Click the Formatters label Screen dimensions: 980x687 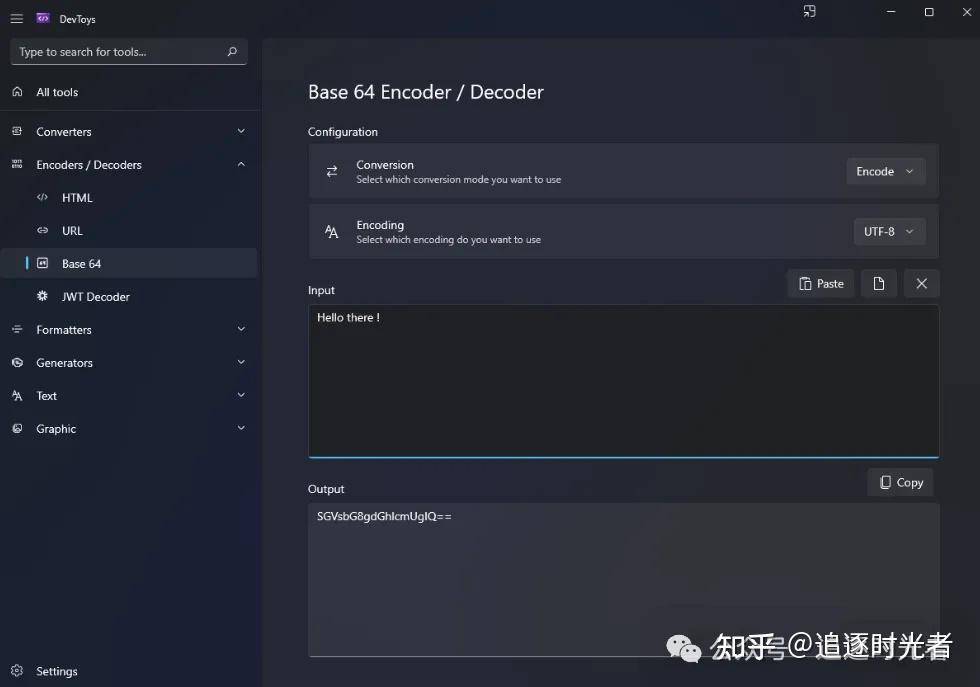coord(64,330)
